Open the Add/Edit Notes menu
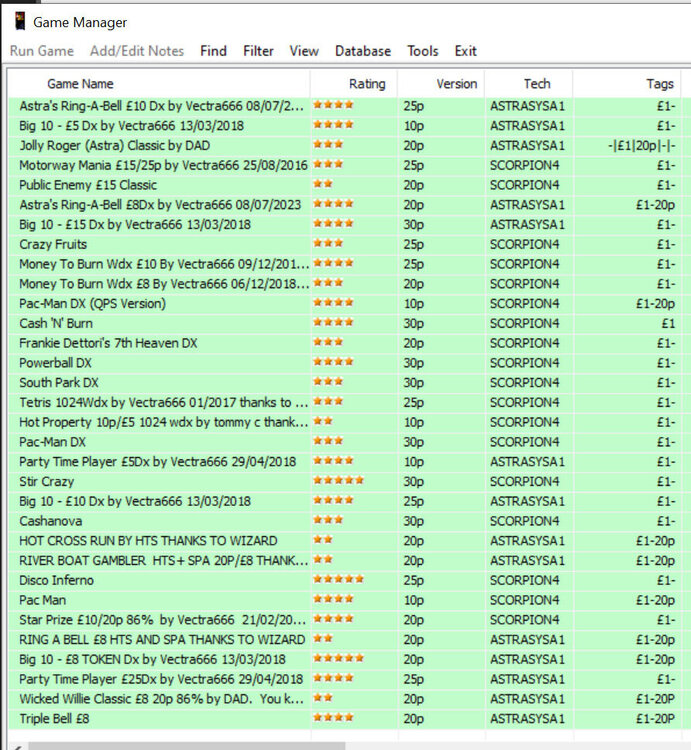This screenshot has height=750, width=691. click(137, 51)
